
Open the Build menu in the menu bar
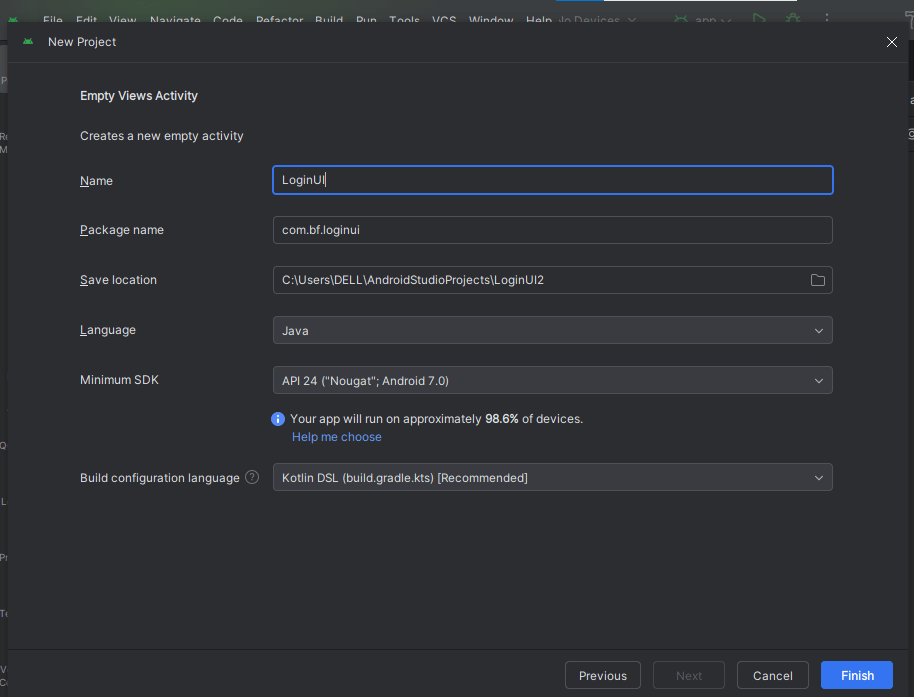pyautogui.click(x=328, y=20)
